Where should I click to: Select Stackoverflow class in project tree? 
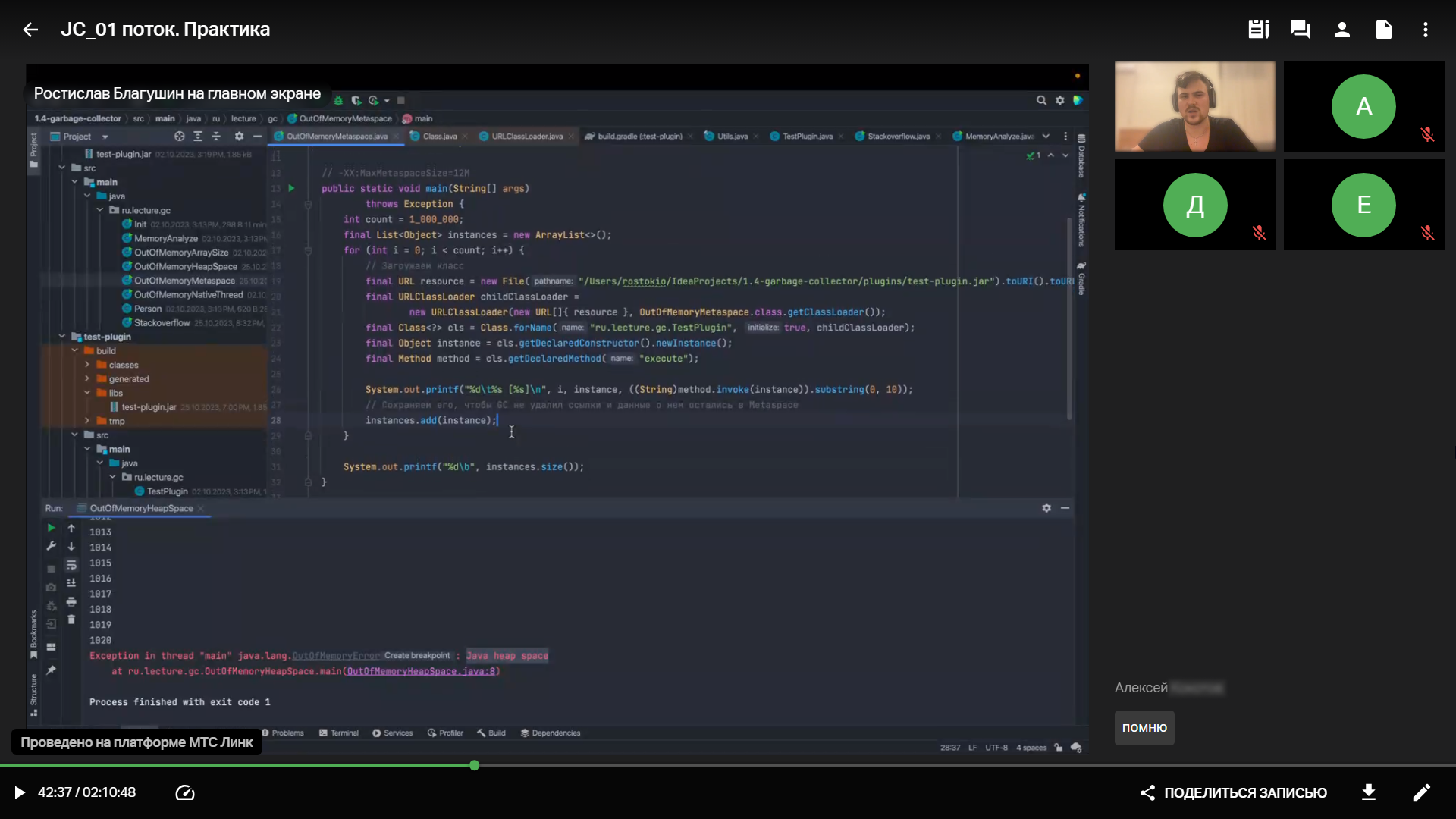pyautogui.click(x=162, y=323)
